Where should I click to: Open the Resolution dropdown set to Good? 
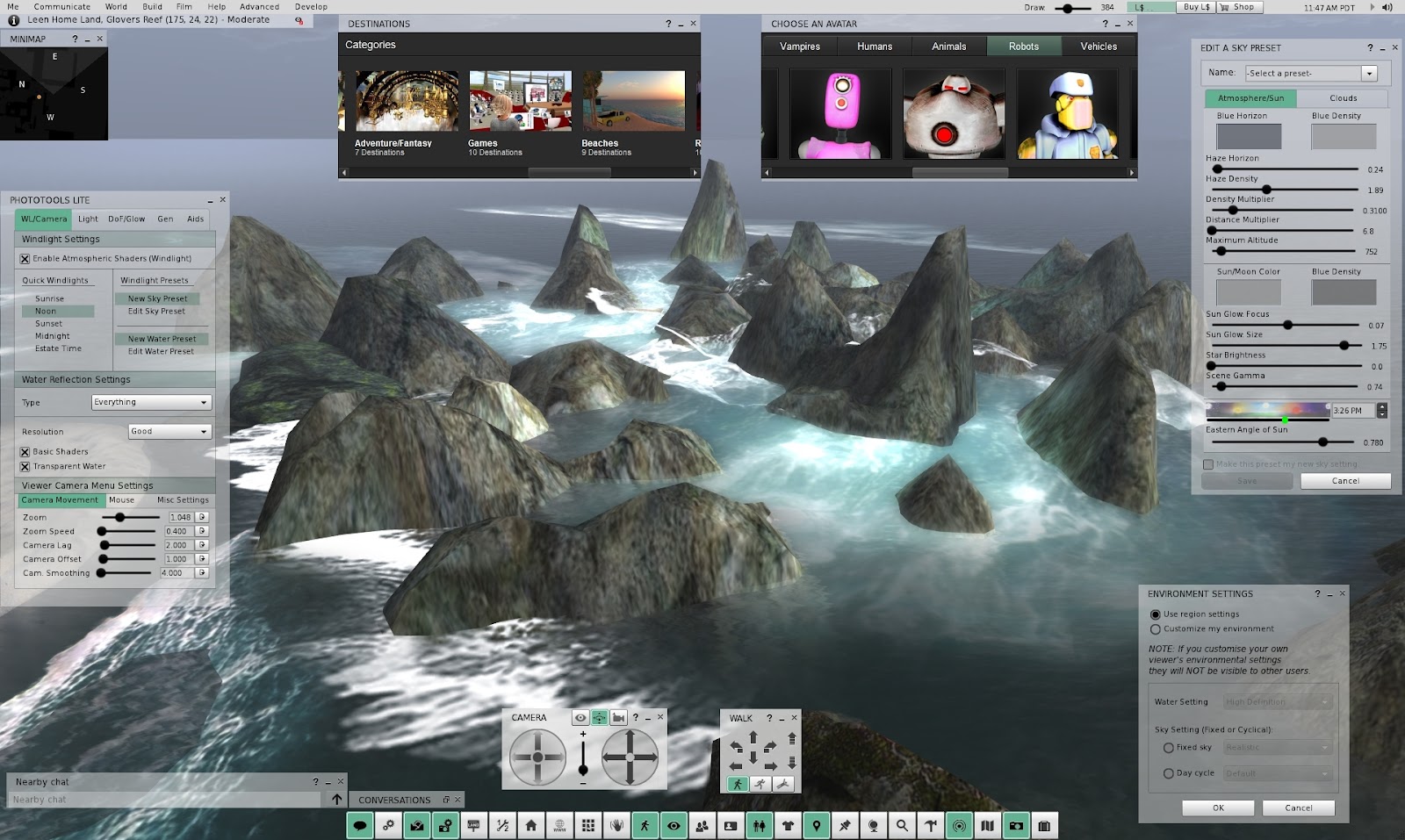(x=169, y=431)
